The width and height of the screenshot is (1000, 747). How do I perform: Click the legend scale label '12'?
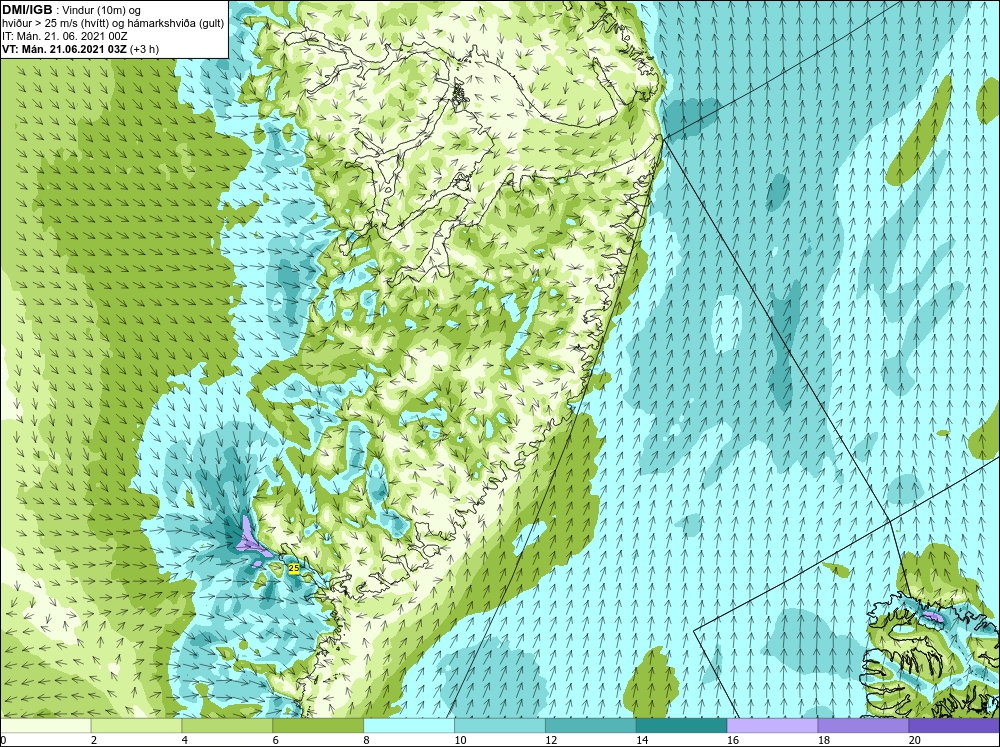[551, 740]
